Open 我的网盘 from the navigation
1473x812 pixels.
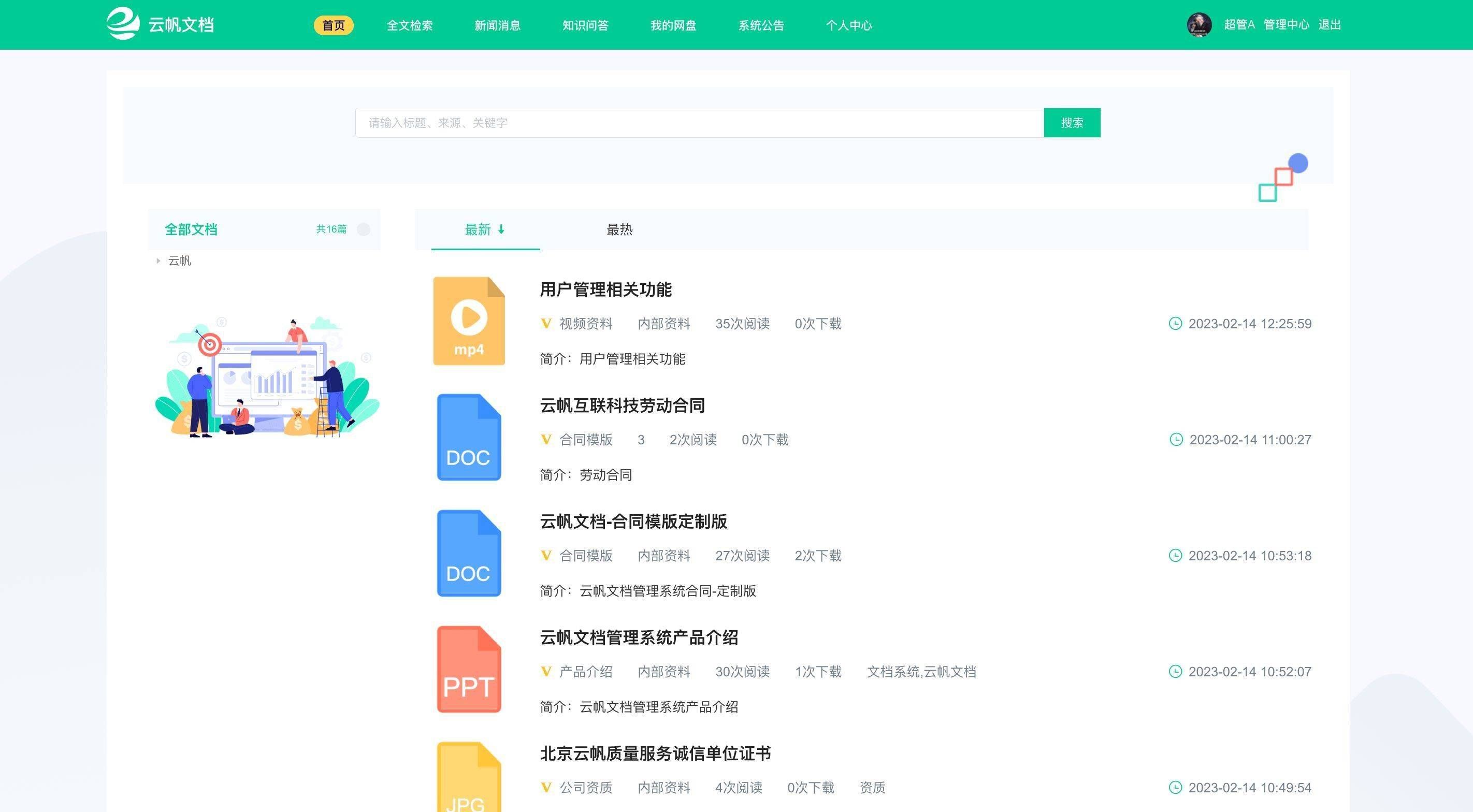coord(673,25)
